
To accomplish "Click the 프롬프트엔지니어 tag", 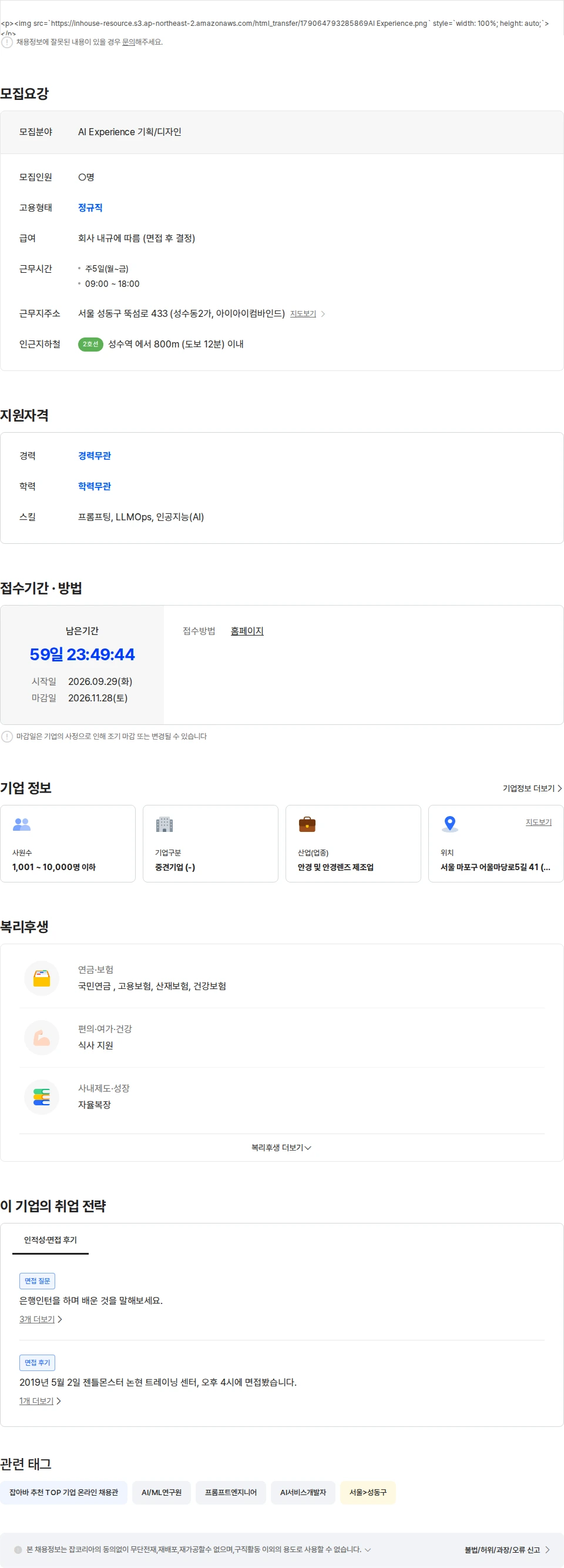I will (x=231, y=1493).
